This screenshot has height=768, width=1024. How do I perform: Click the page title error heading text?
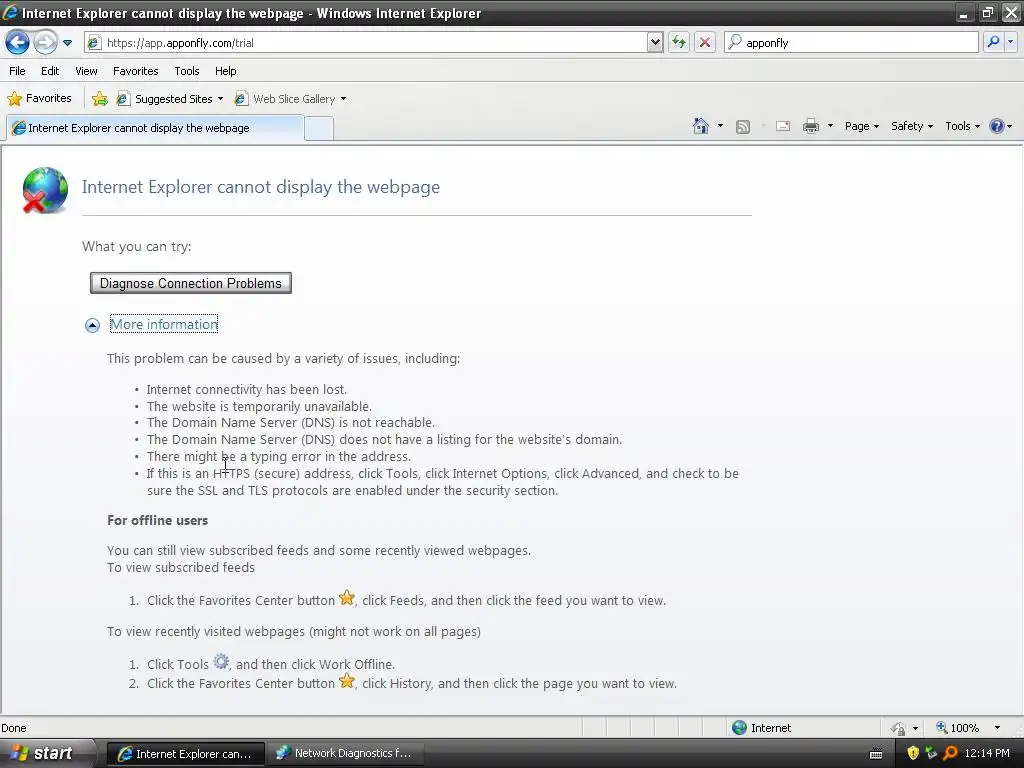coord(261,187)
